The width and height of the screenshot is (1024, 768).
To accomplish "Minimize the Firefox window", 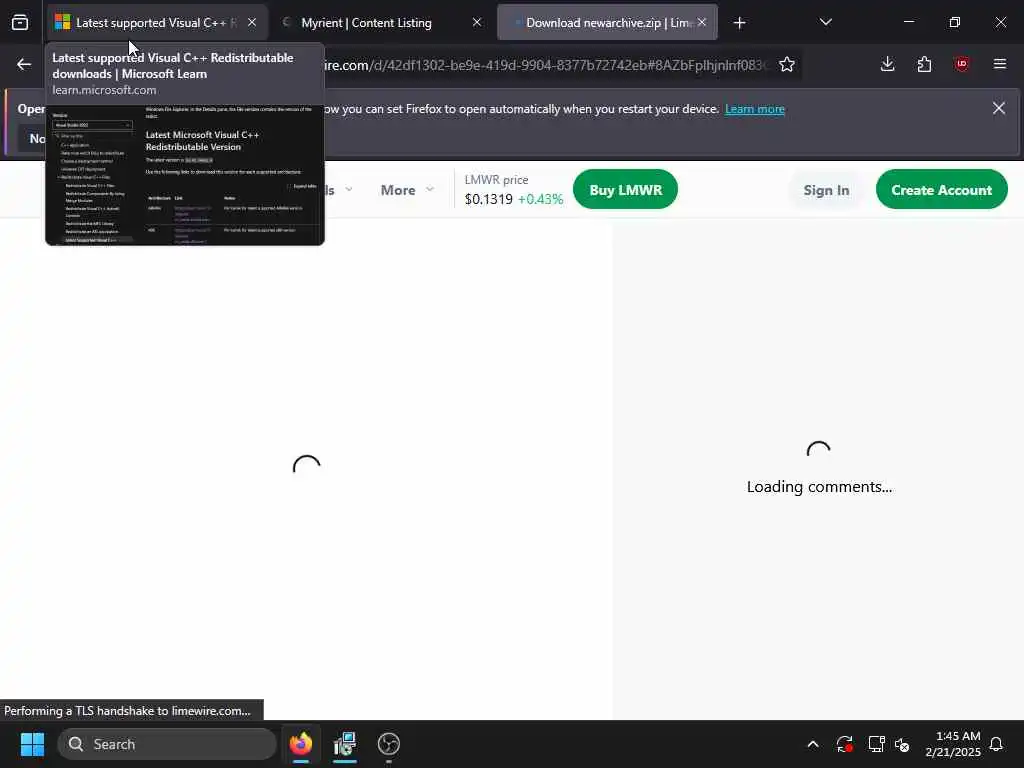I will (x=908, y=22).
